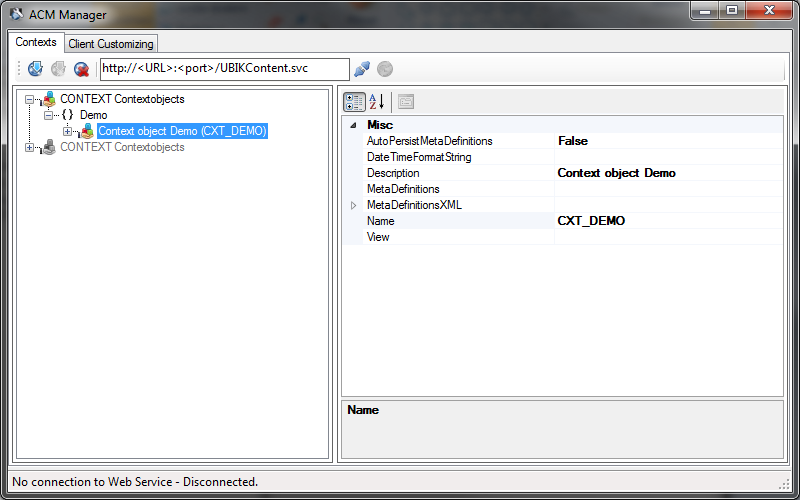Viewport: 800px width, 500px height.
Task: Expand the MetaDefinitionsXML property
Action: click(x=352, y=205)
